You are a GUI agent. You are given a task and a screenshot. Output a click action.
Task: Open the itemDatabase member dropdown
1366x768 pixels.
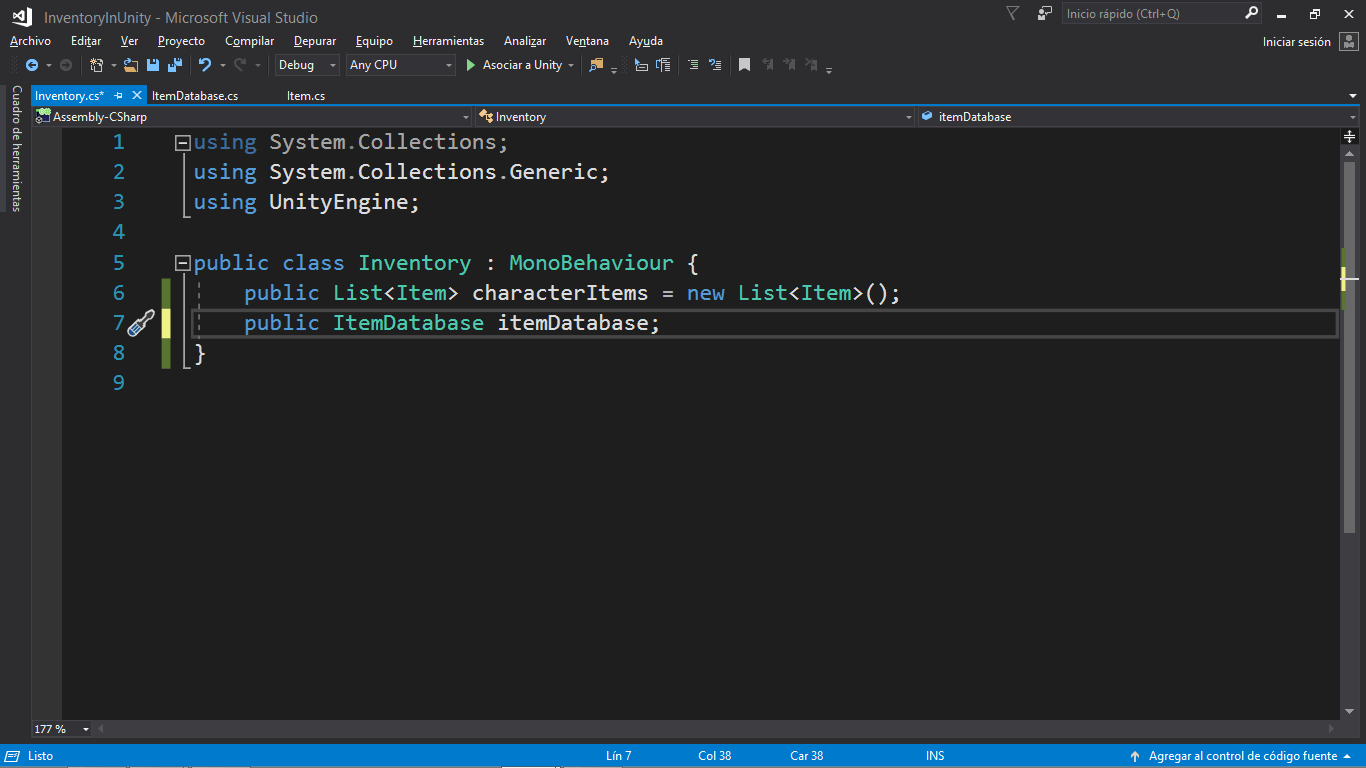[1138, 117]
